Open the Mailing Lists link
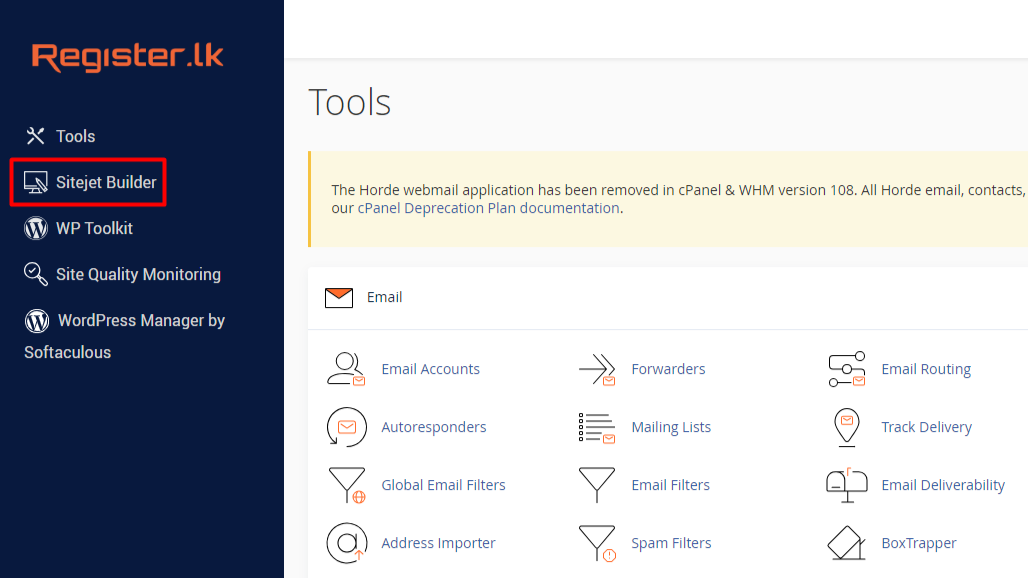 [671, 427]
